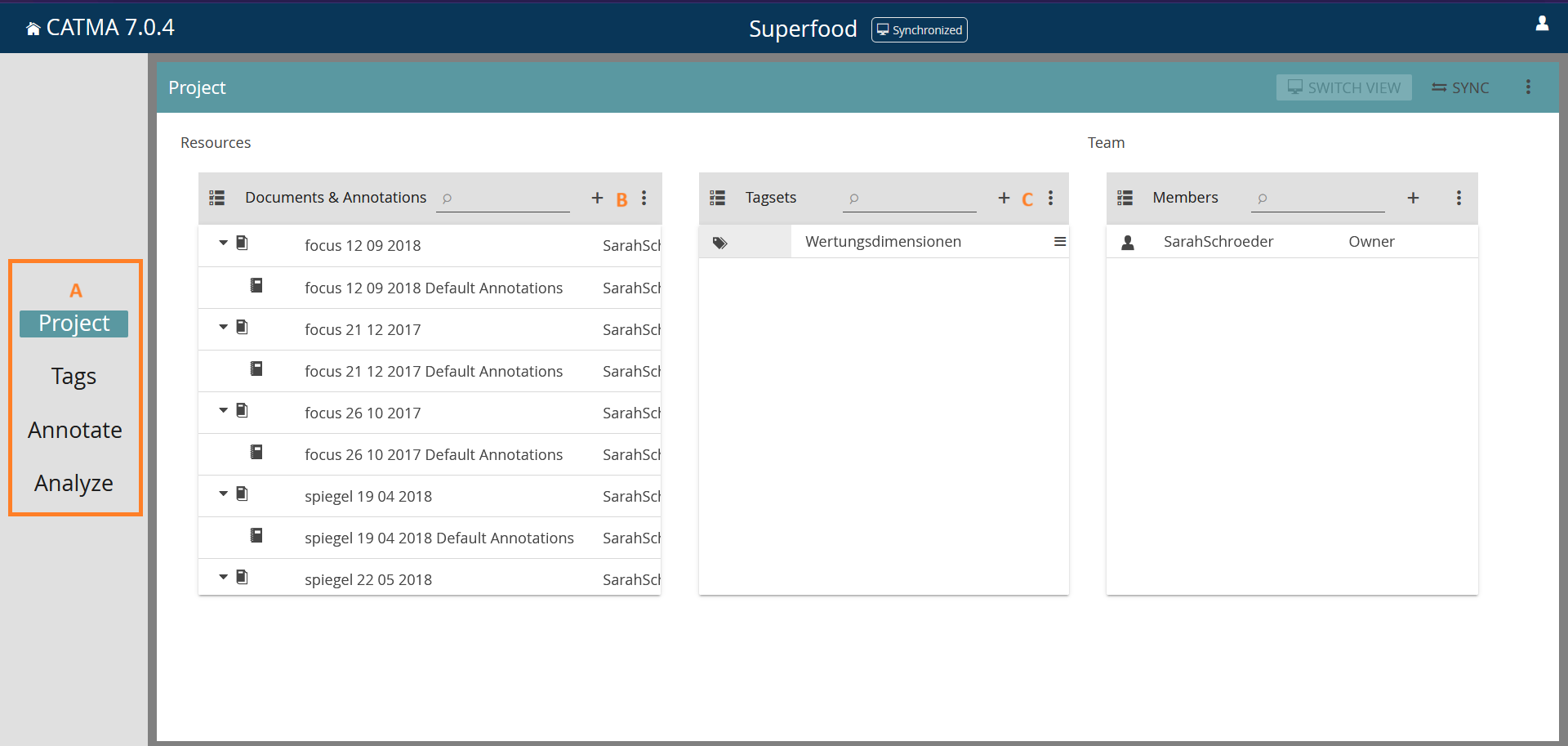
Task: Open the Members more options menu
Action: pyautogui.click(x=1459, y=198)
